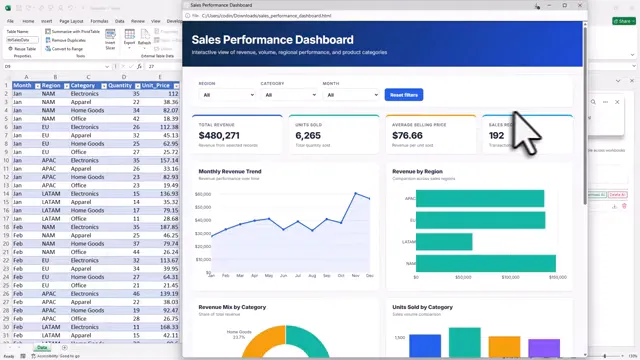Click the Table Name input field
Screen dimensions: 640x360
(22, 40)
